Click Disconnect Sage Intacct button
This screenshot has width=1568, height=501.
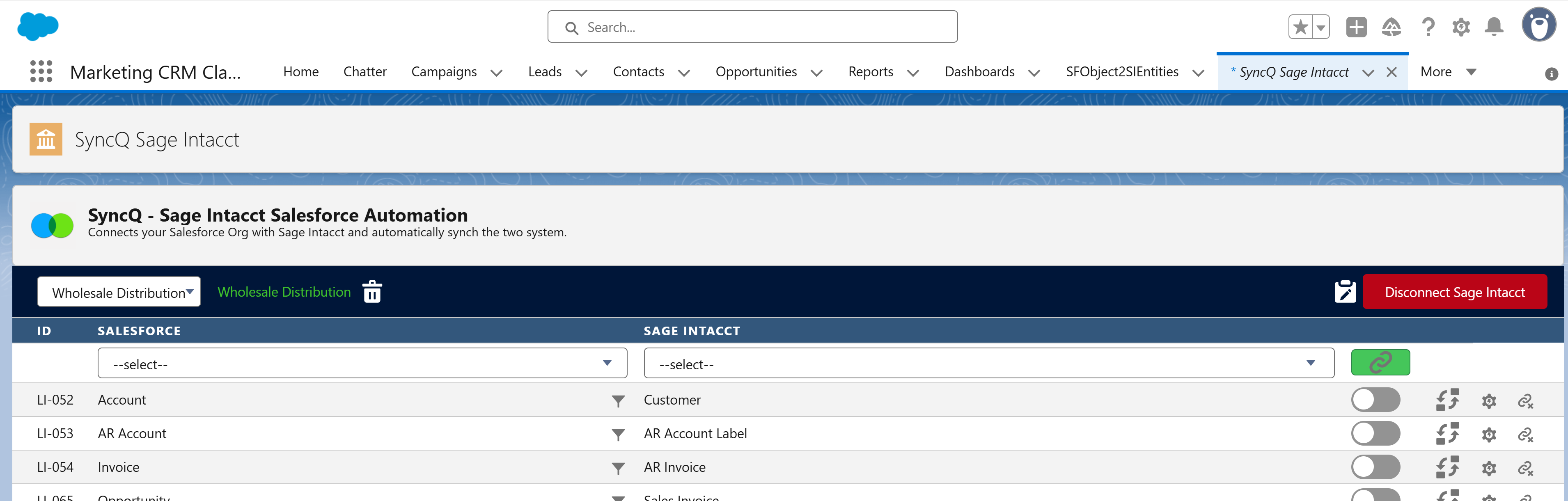[x=1455, y=292]
